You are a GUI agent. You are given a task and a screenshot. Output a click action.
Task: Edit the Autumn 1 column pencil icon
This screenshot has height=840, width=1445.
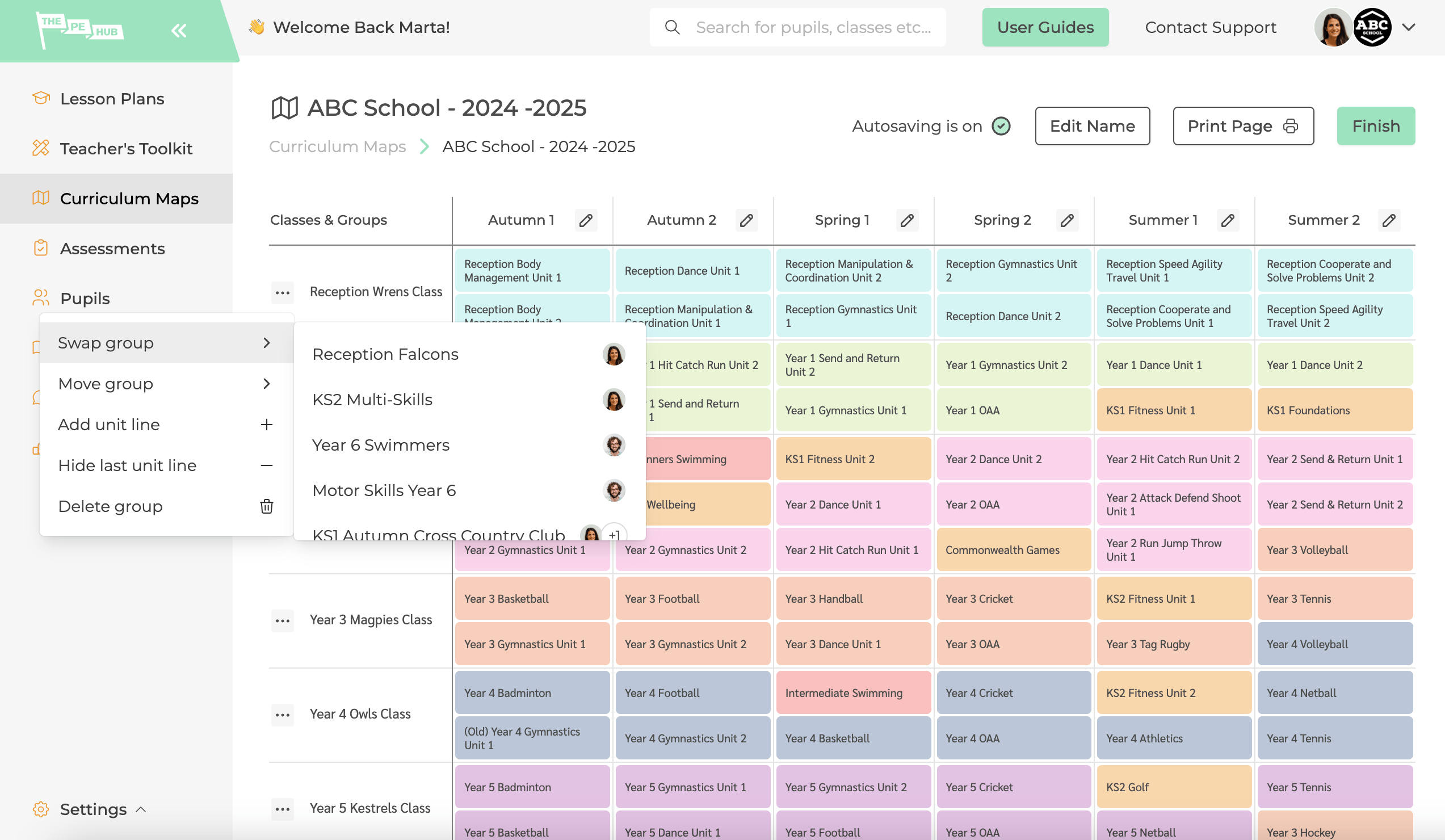586,220
